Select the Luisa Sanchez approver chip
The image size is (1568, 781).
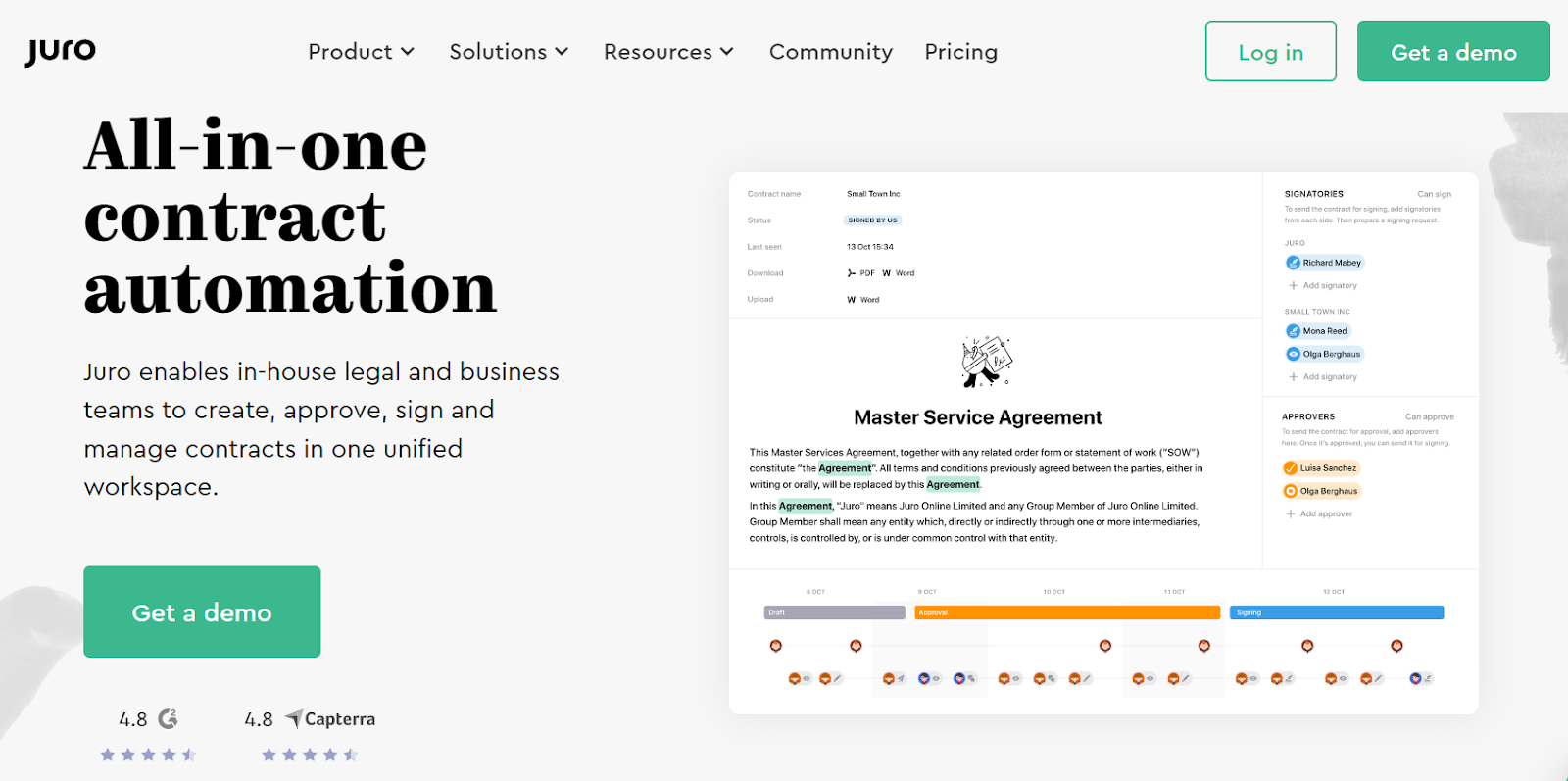coord(1321,468)
